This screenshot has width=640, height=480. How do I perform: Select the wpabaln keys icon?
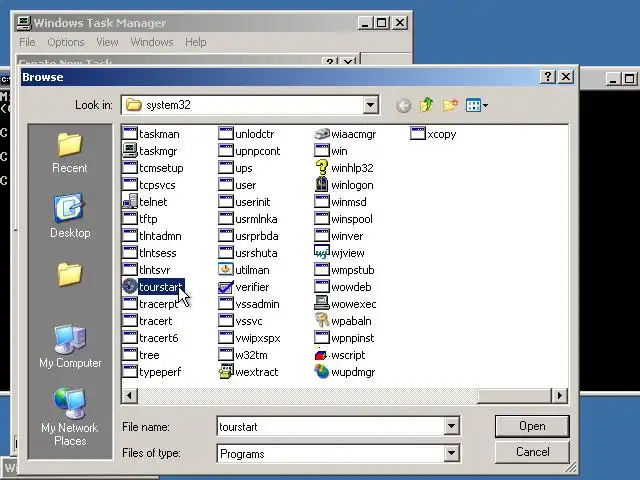322,321
